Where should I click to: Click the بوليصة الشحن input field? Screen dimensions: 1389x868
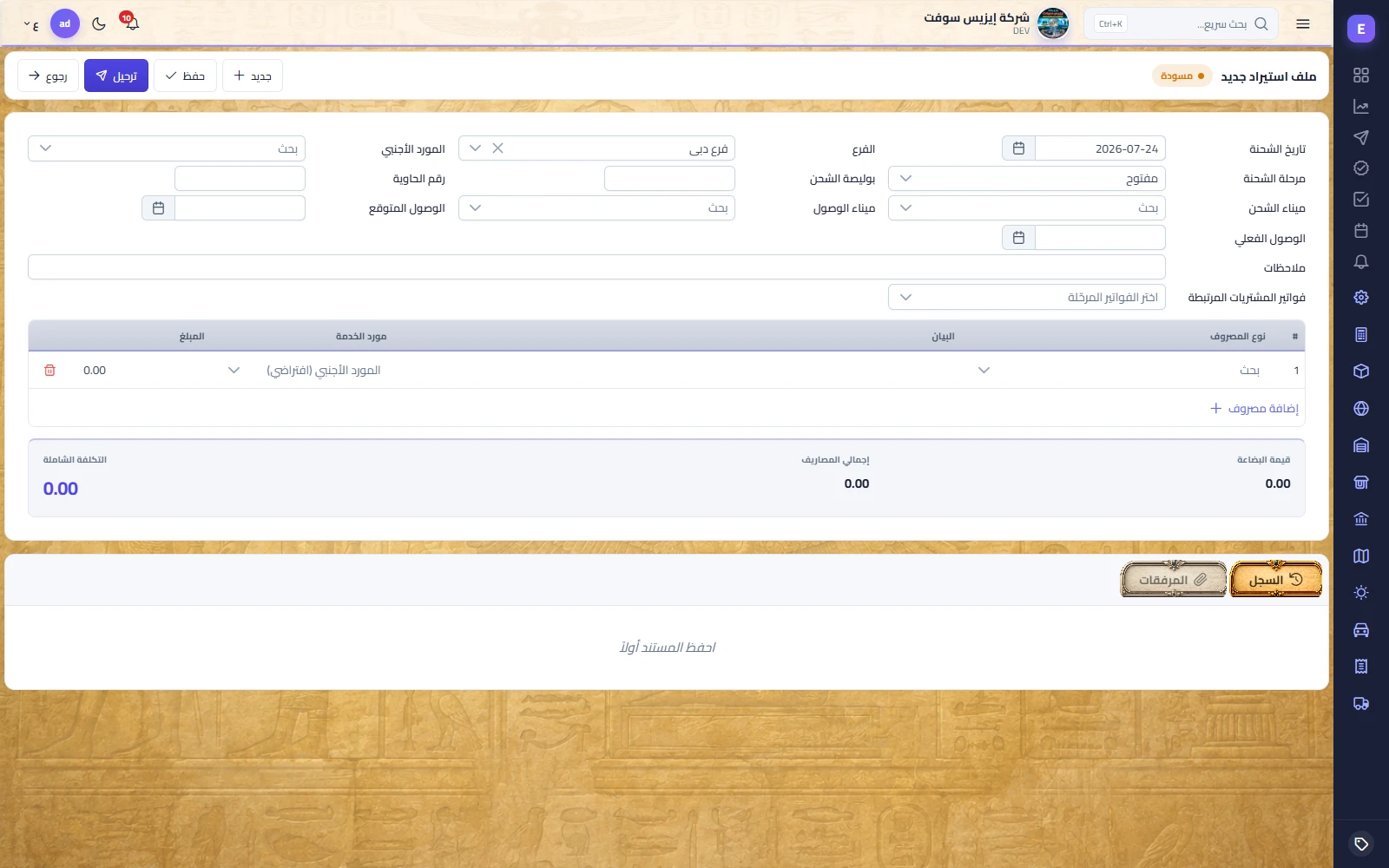coord(669,179)
